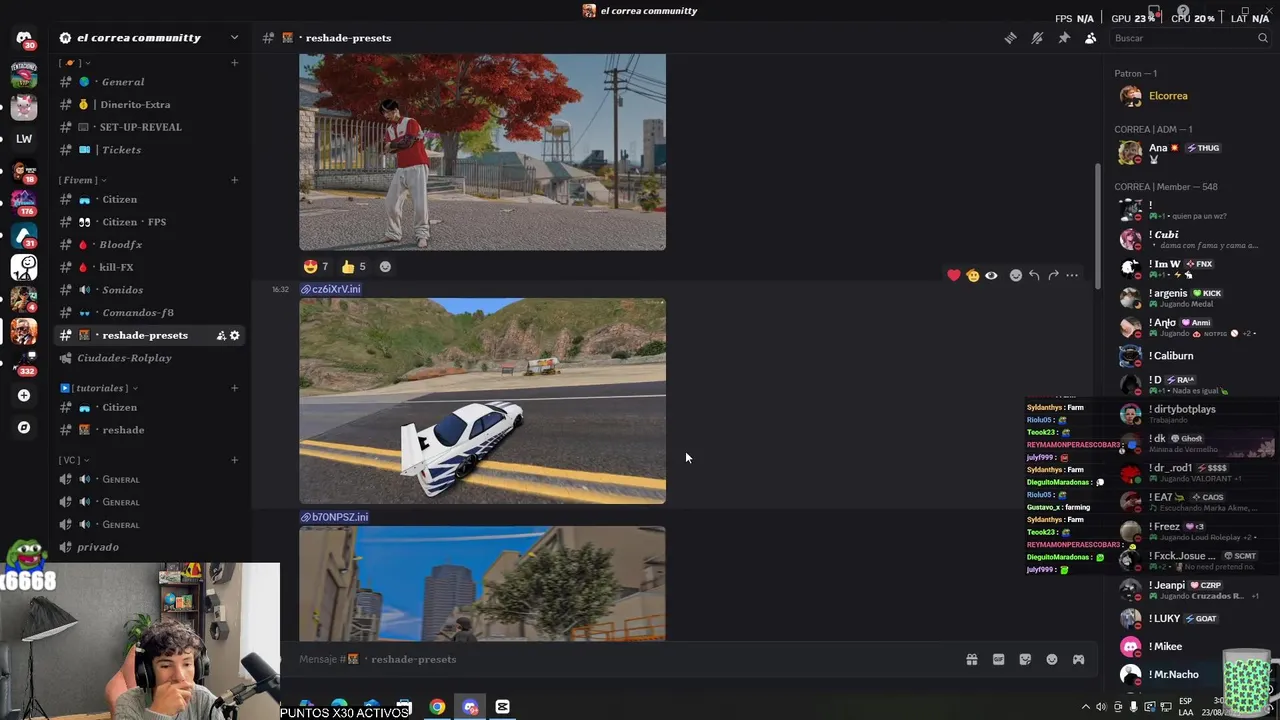Add eyes reaction in hover toolbar
1280x720 pixels.
point(991,275)
